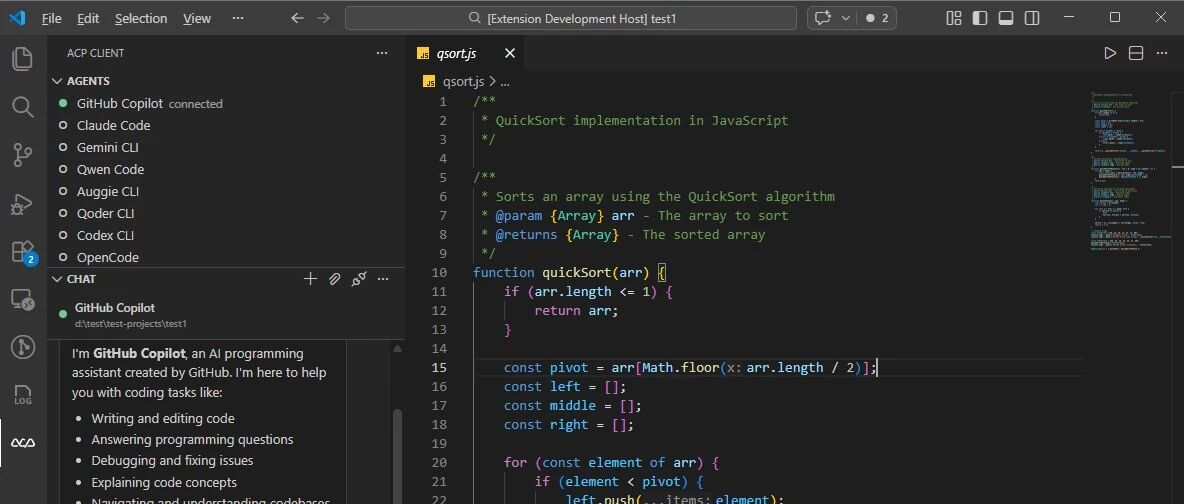Click the JS file icon in breadcrumb
The width and height of the screenshot is (1184, 504).
click(x=429, y=81)
